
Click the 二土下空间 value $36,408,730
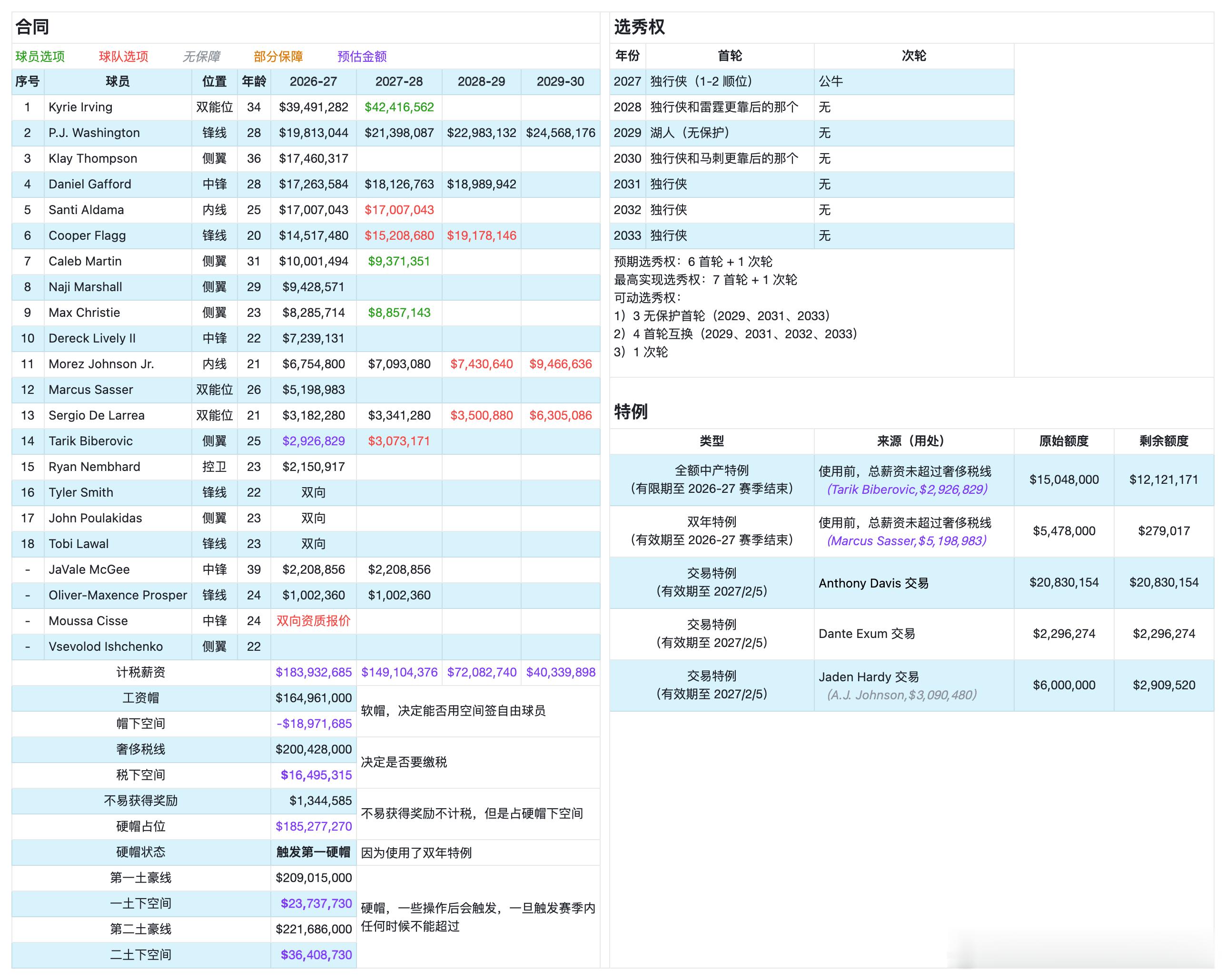pos(313,955)
